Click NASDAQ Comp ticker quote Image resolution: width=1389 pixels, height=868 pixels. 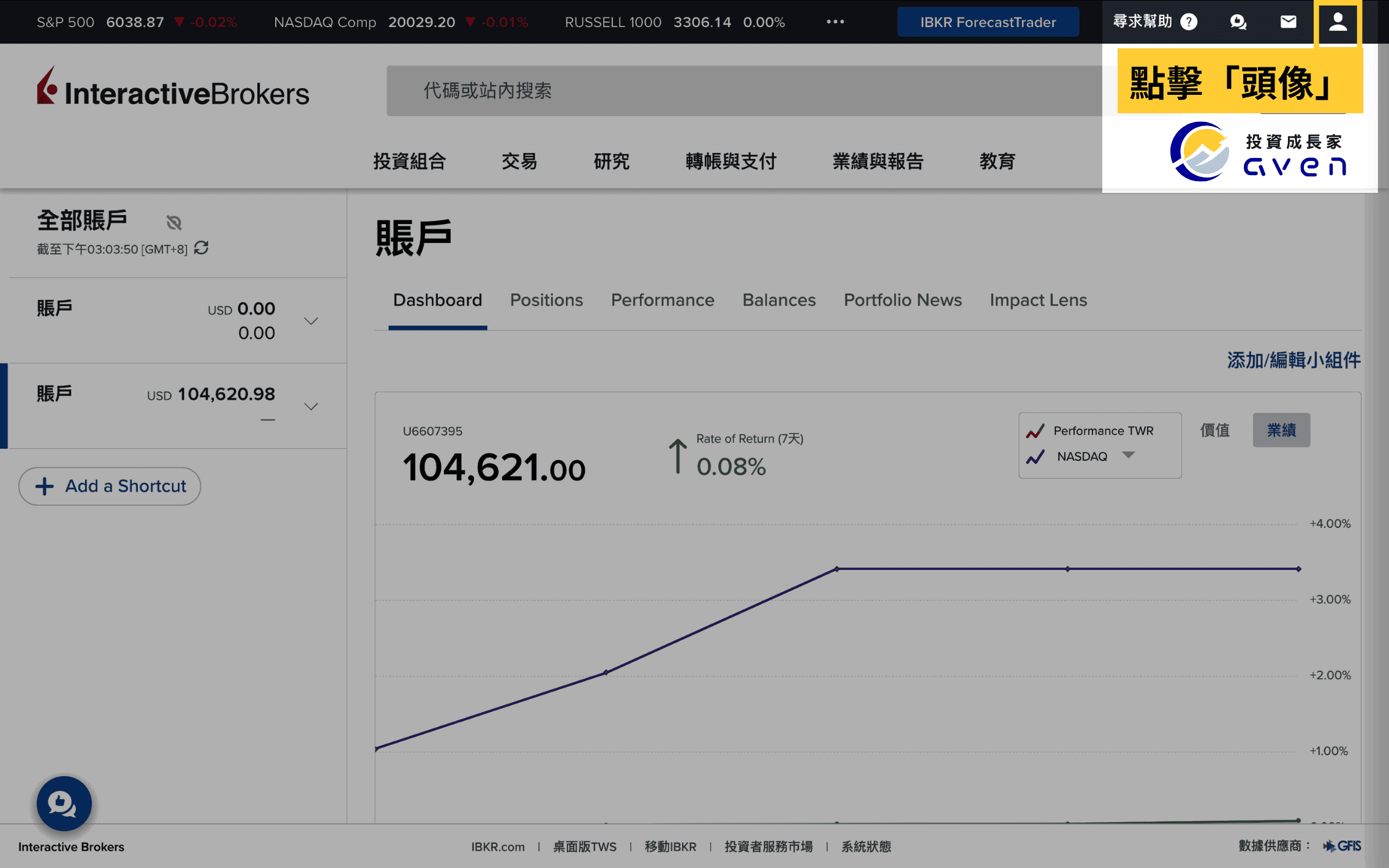(401, 22)
